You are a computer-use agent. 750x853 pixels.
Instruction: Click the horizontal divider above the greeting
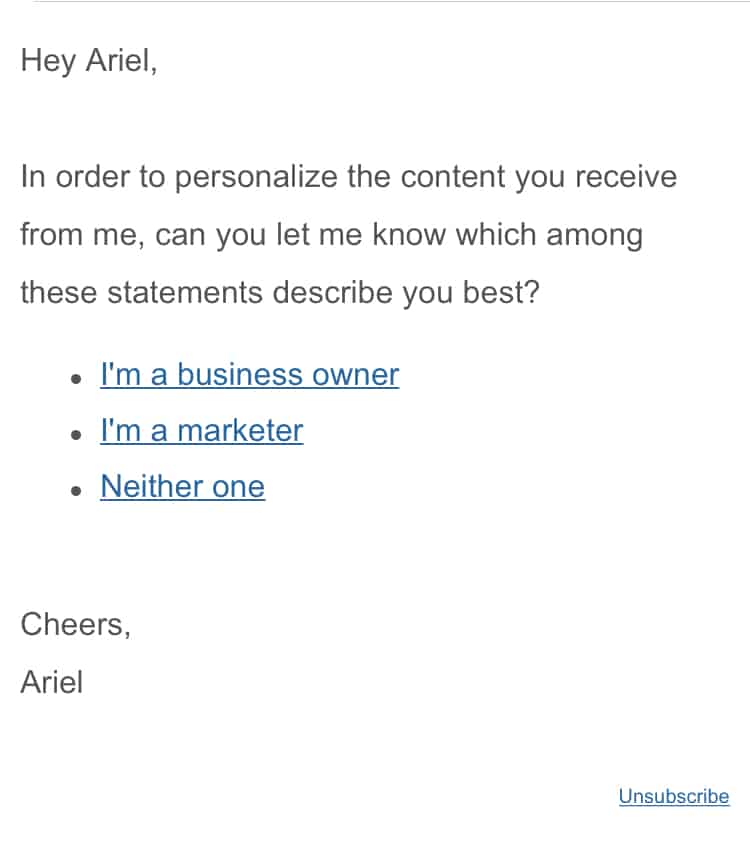pyautogui.click(x=391, y=2)
